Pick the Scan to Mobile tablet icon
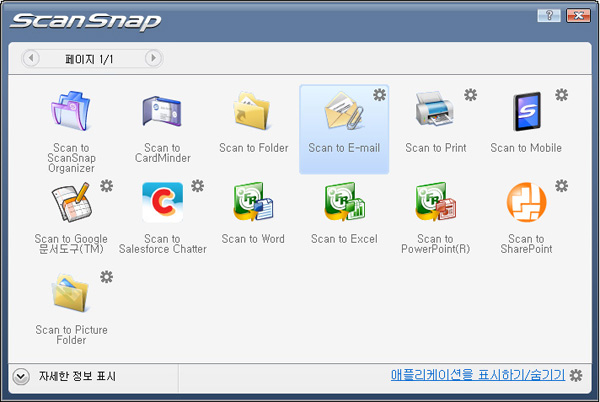Image resolution: width=600 pixels, height=402 pixels. 527,111
